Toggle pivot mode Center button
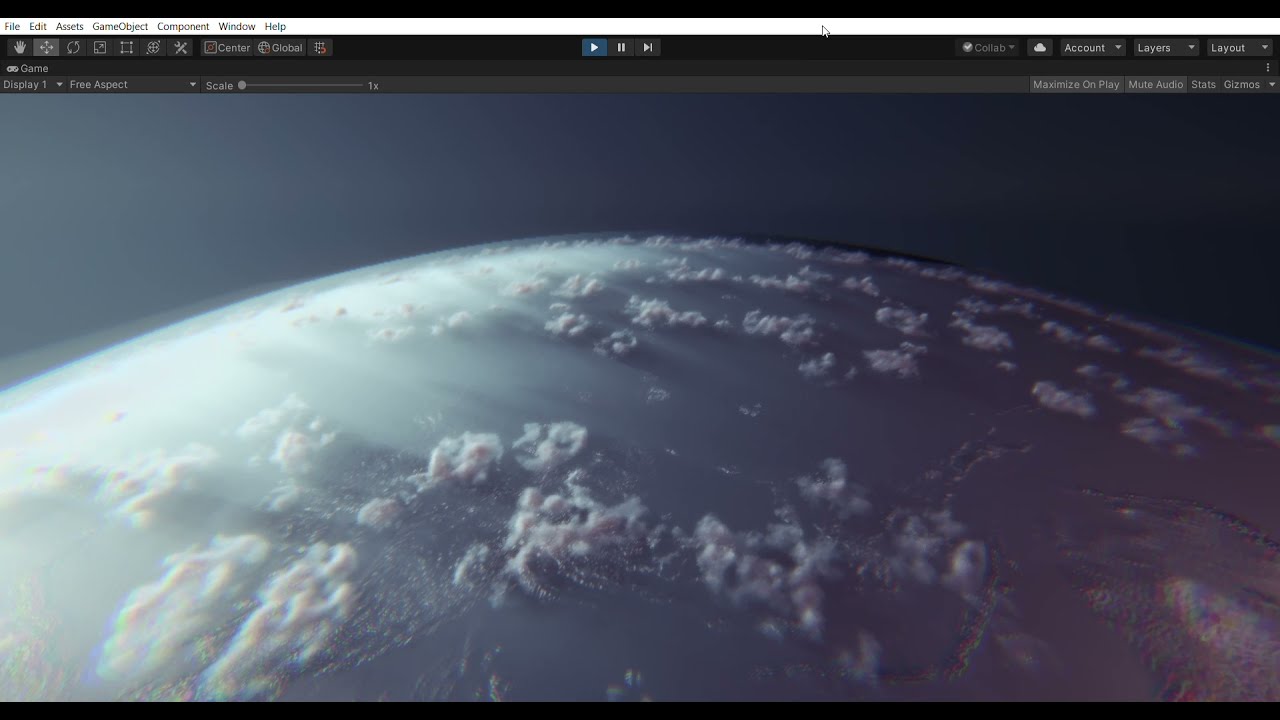The width and height of the screenshot is (1280, 720). pyautogui.click(x=228, y=48)
